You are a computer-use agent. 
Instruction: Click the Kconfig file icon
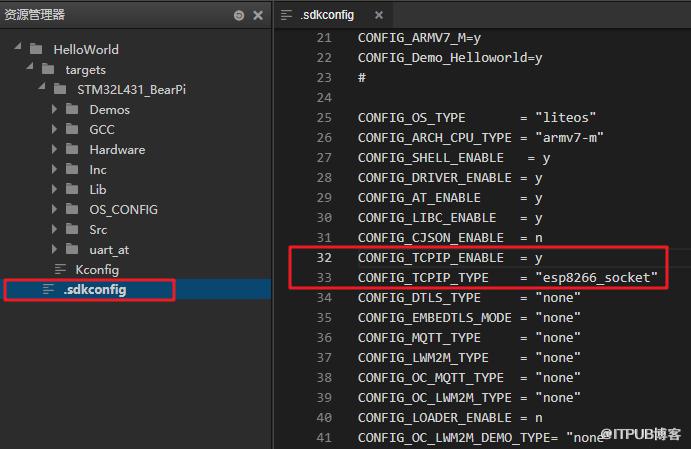60,269
